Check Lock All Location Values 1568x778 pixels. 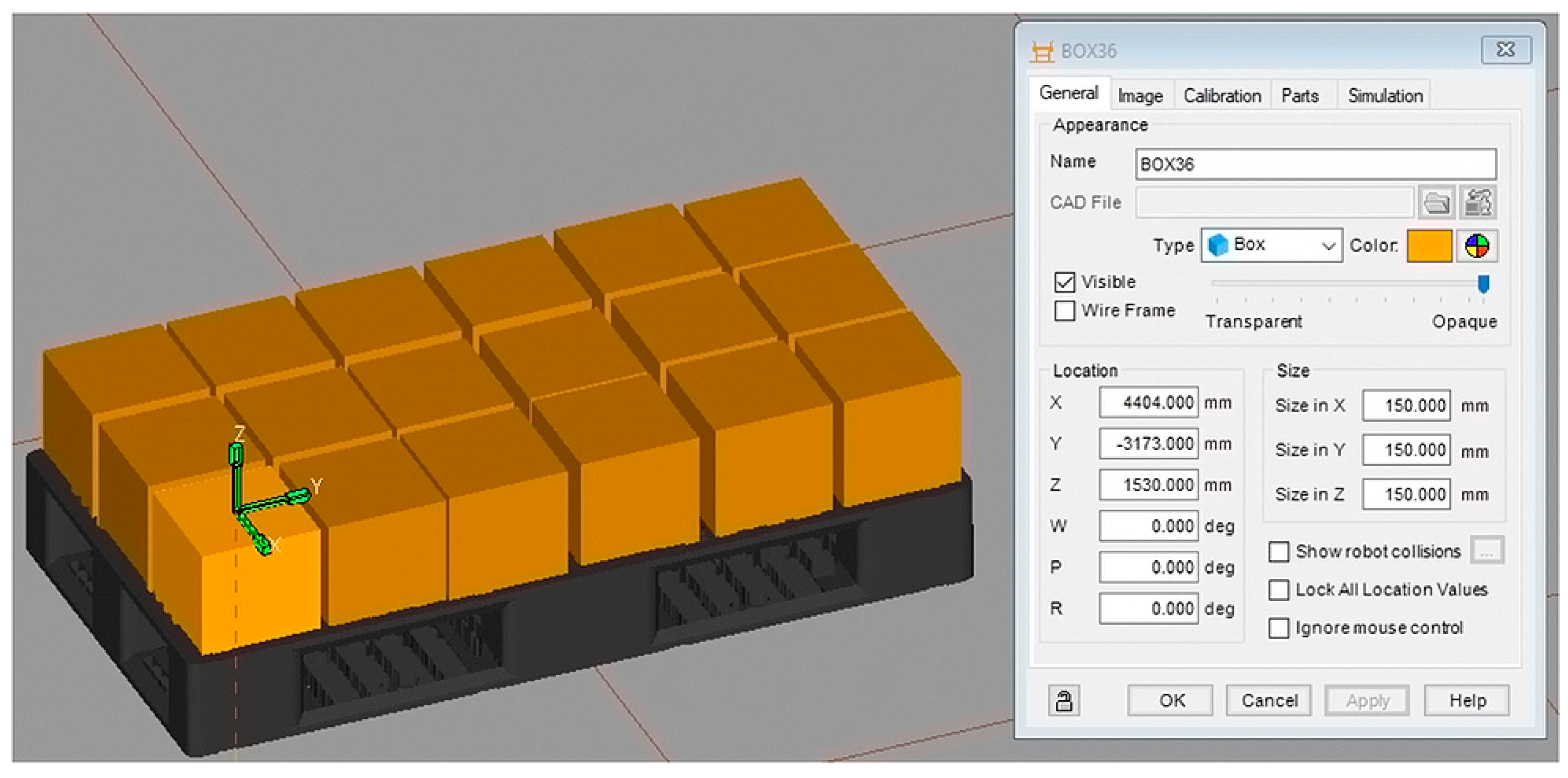(1279, 590)
